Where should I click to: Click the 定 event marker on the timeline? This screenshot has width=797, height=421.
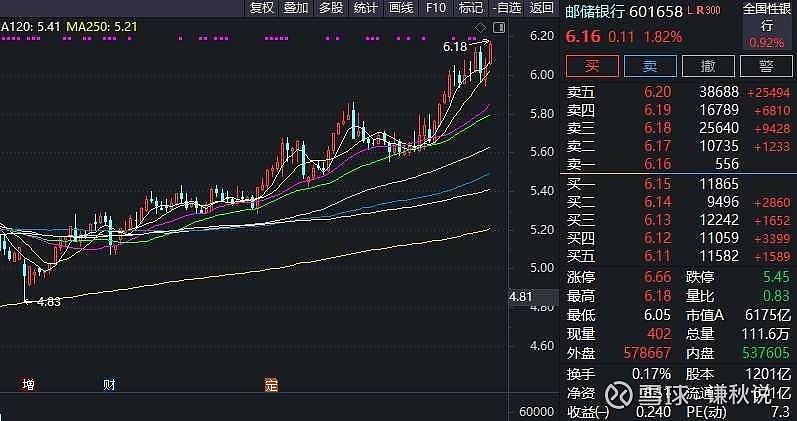tap(271, 384)
